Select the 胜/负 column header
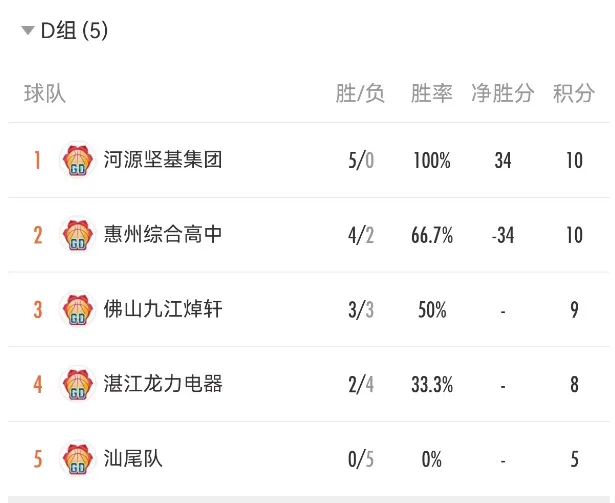This screenshot has width=615, height=503. tap(360, 94)
